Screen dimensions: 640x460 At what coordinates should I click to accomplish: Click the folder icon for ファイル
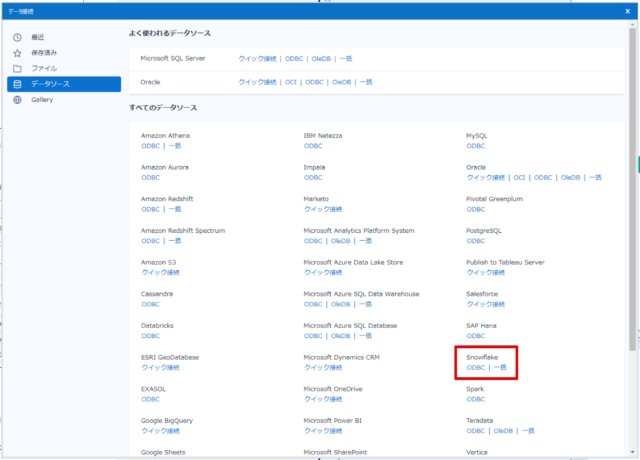[17, 69]
